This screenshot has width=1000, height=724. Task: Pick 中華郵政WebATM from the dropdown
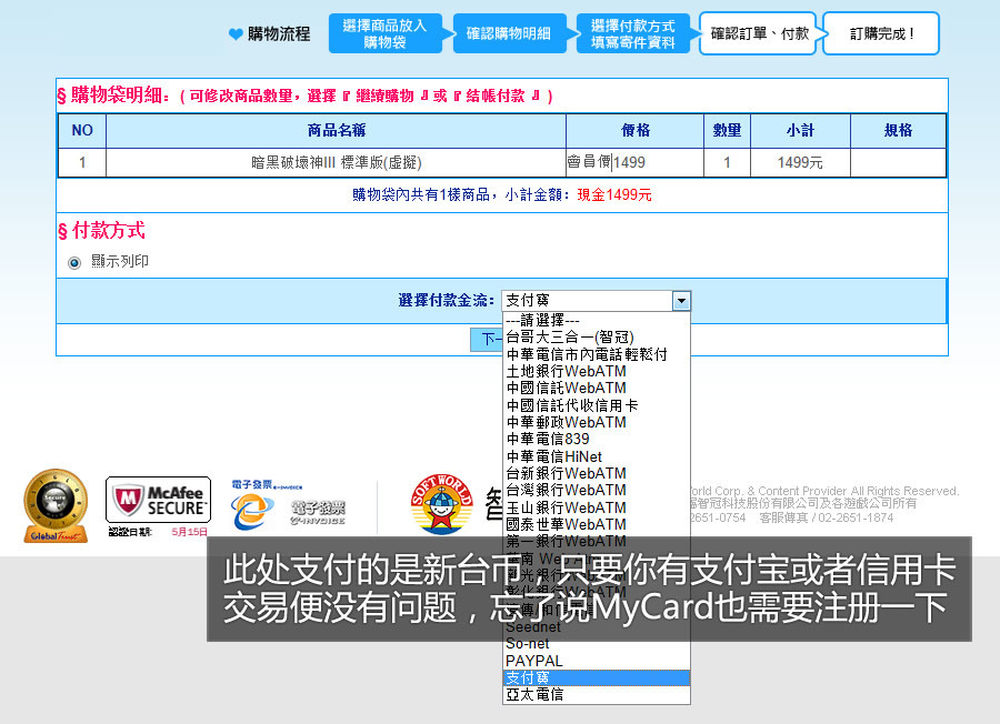coord(596,422)
